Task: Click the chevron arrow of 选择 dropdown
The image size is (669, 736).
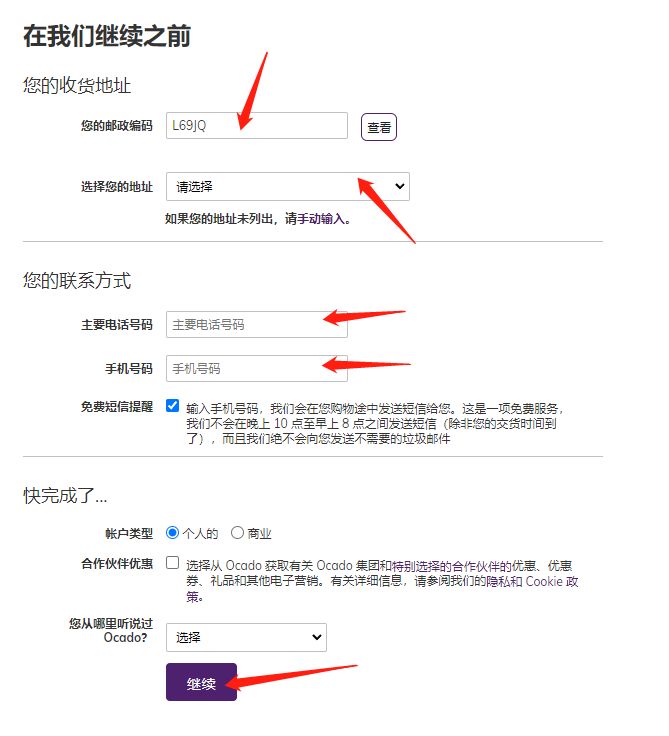Action: coord(316,637)
